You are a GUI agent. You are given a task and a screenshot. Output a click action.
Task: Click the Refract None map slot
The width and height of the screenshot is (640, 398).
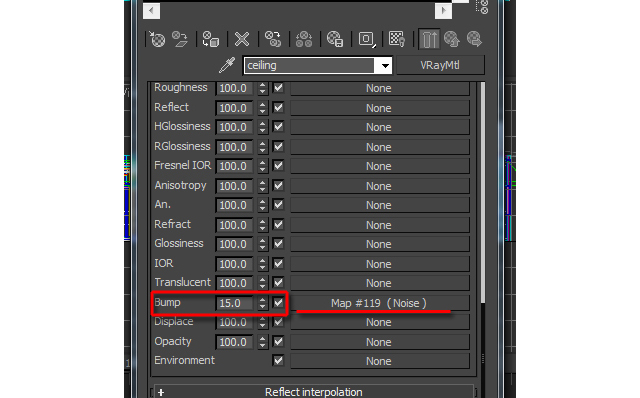coord(380,225)
